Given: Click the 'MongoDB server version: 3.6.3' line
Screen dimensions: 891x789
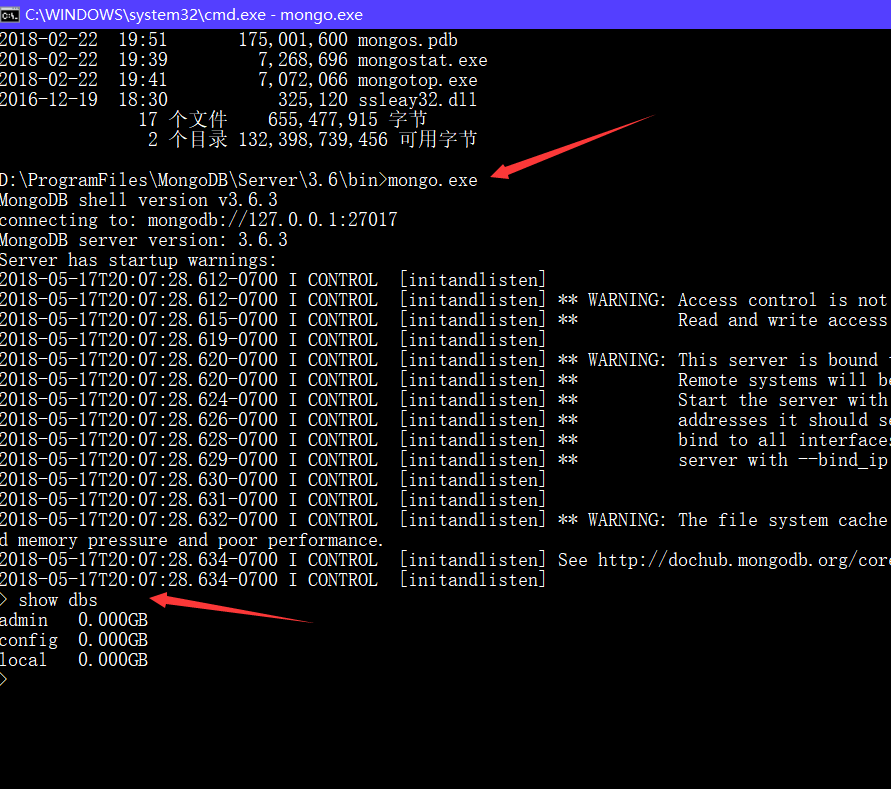Looking at the screenshot, I should 144,240.
